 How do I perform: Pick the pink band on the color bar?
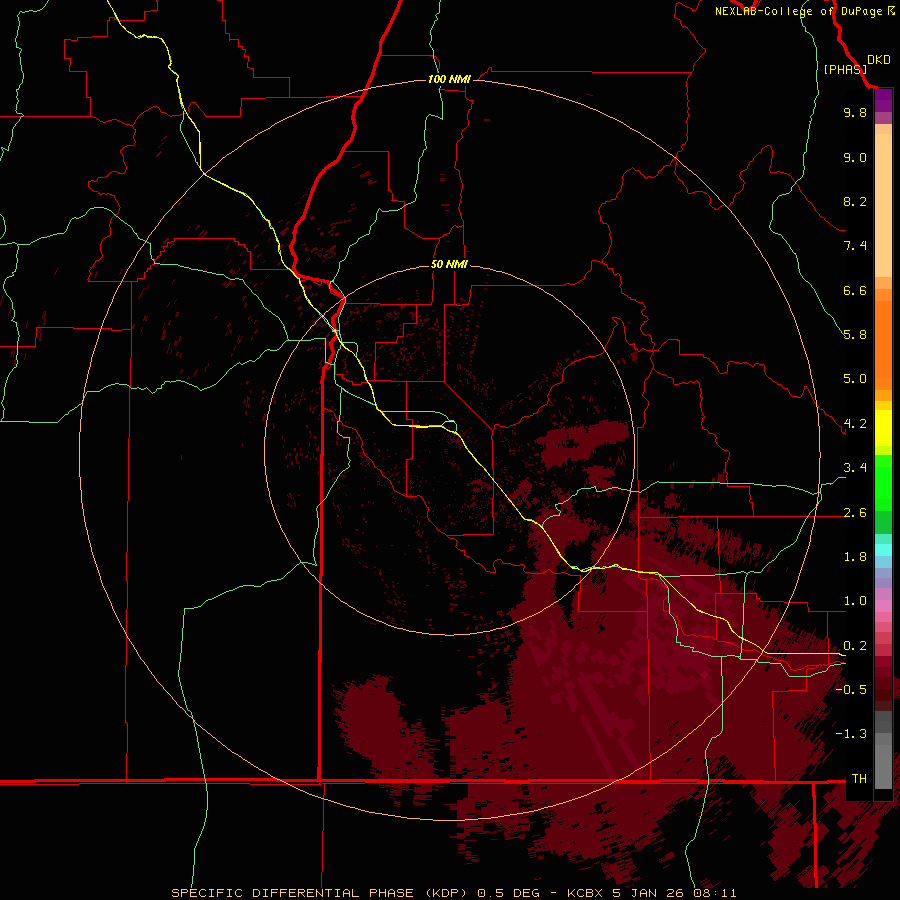click(x=883, y=606)
